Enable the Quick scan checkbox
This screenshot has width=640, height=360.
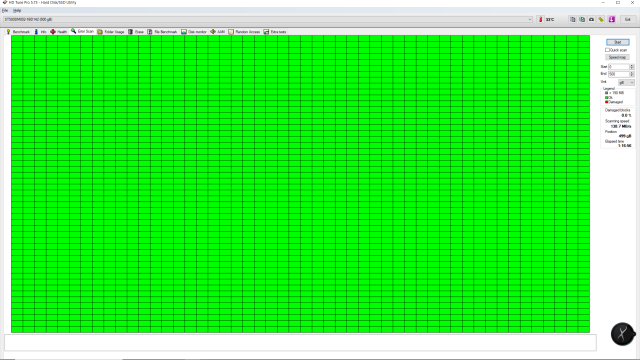click(x=607, y=50)
